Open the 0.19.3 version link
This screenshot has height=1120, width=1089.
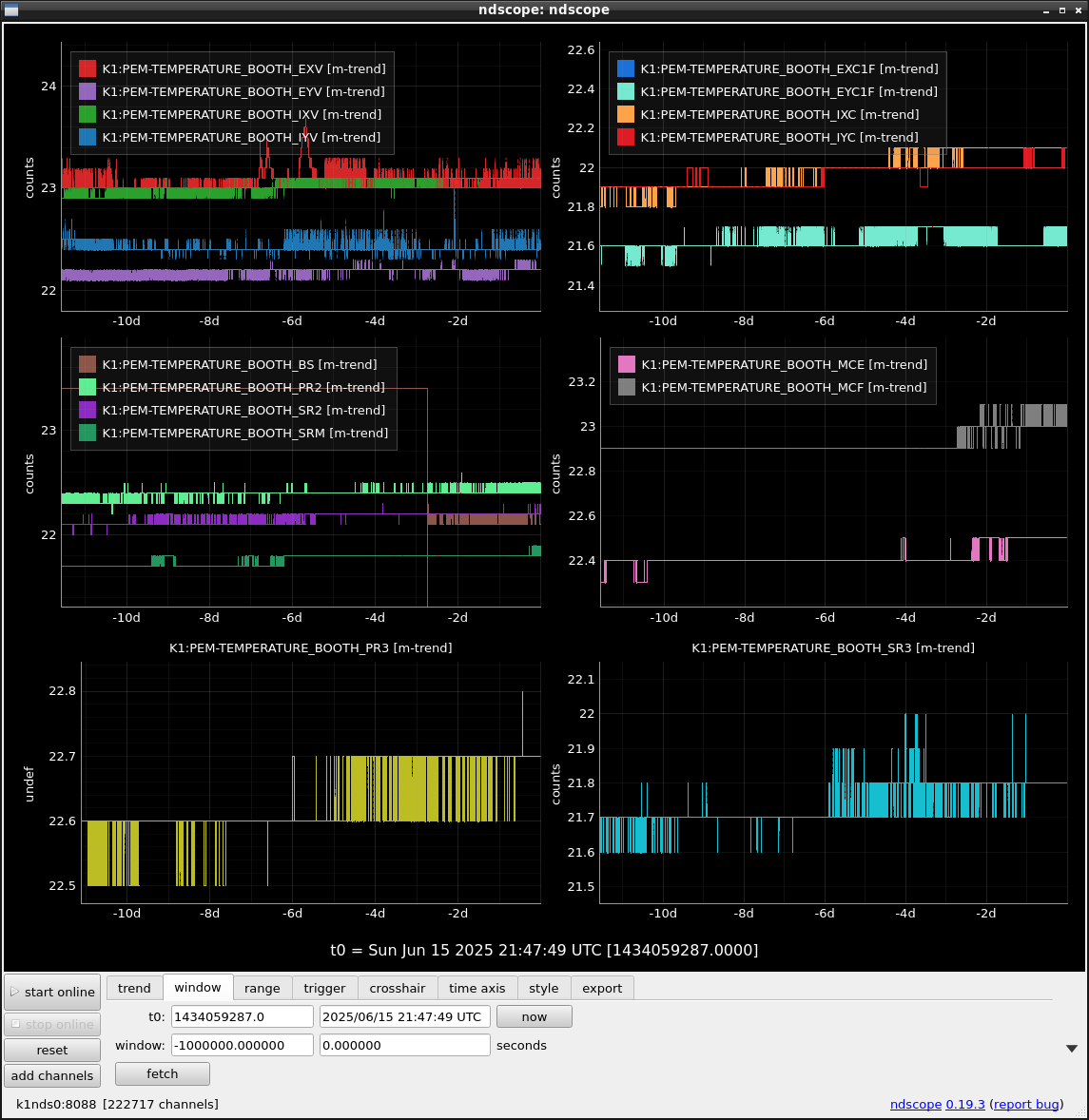(x=965, y=1104)
